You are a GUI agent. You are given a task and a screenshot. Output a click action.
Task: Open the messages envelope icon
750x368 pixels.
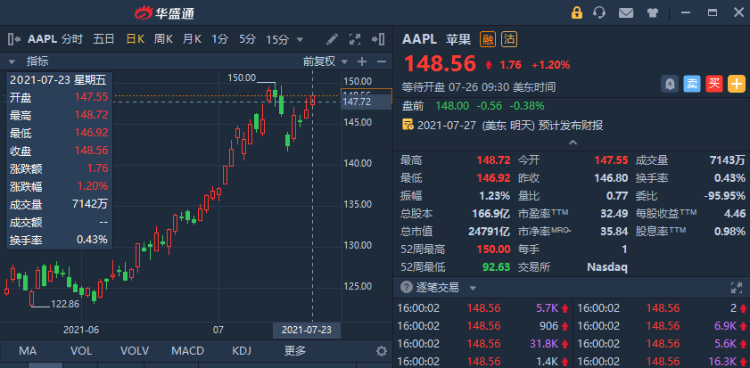pos(626,13)
